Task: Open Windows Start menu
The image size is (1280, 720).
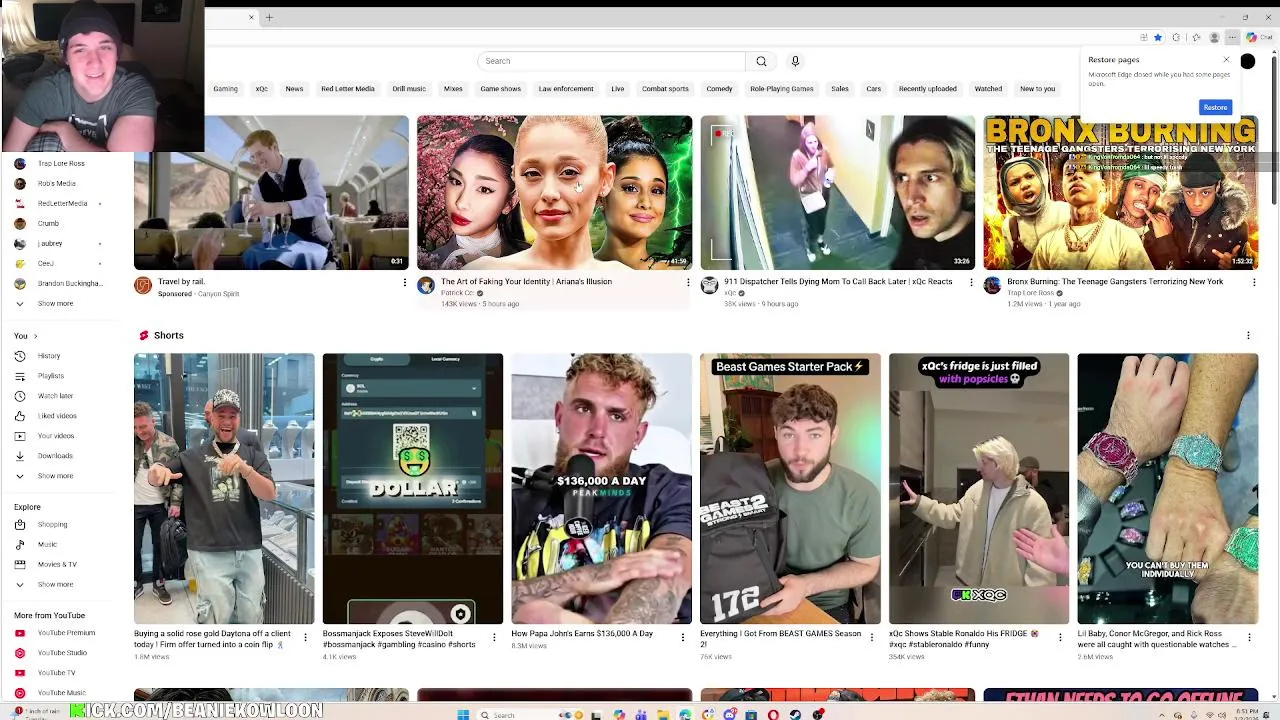Action: 463,714
